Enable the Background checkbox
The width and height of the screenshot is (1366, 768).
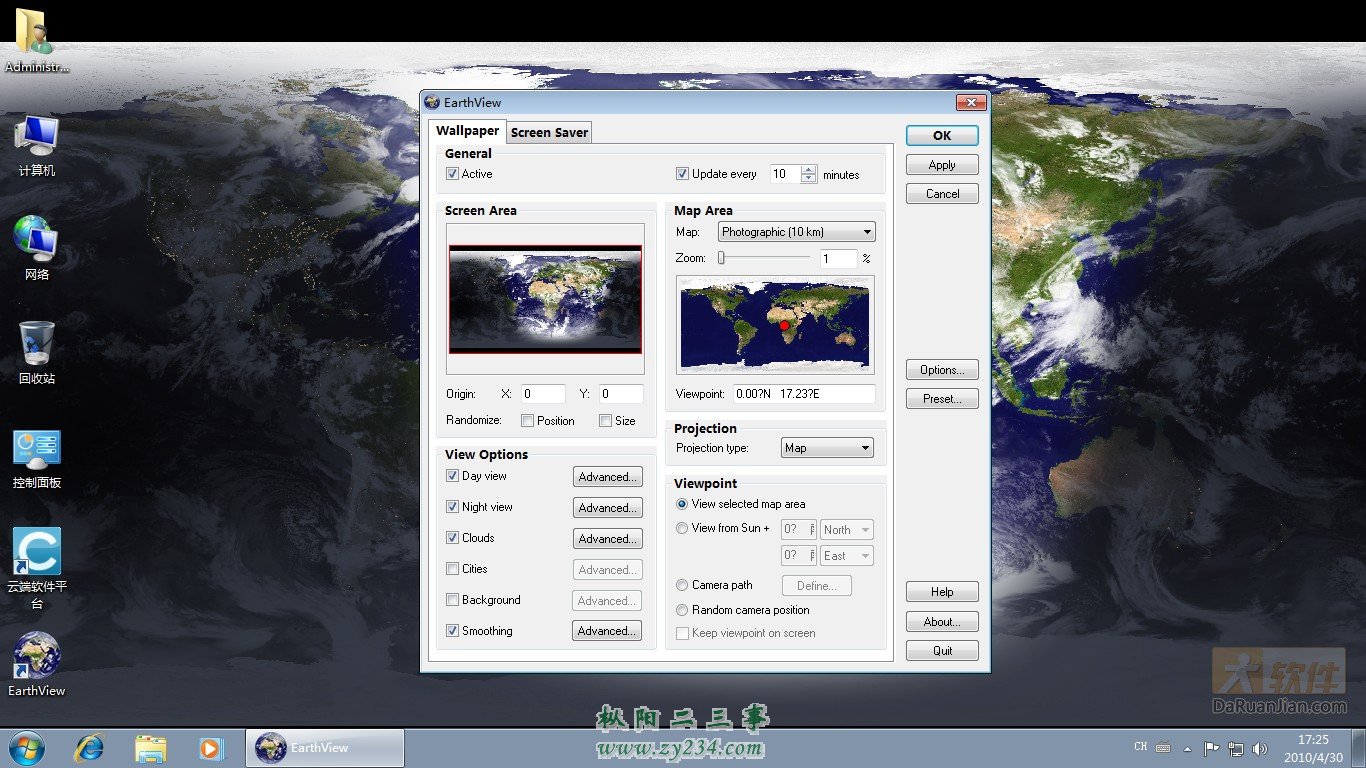pos(452,600)
